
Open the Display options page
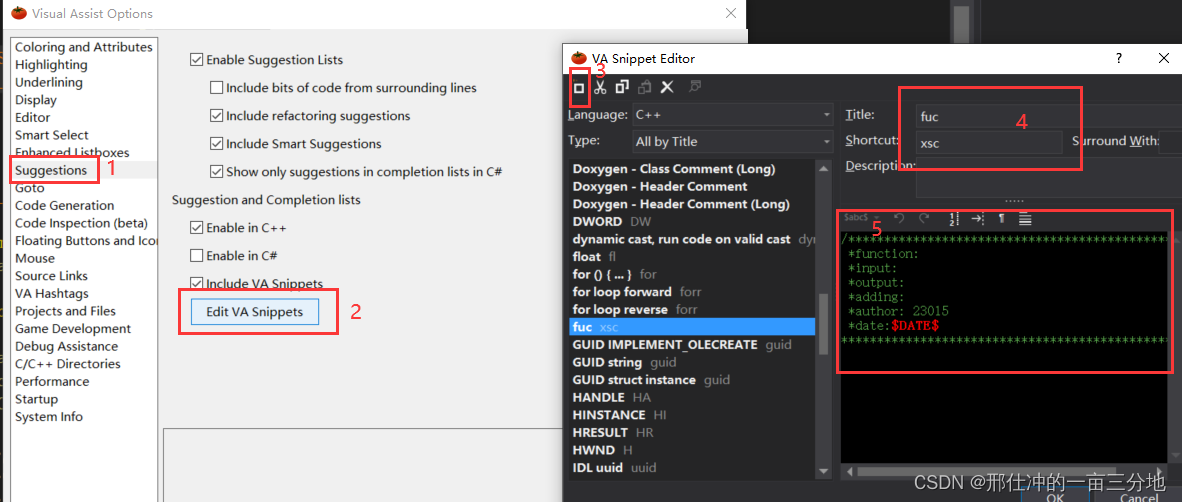[35, 99]
